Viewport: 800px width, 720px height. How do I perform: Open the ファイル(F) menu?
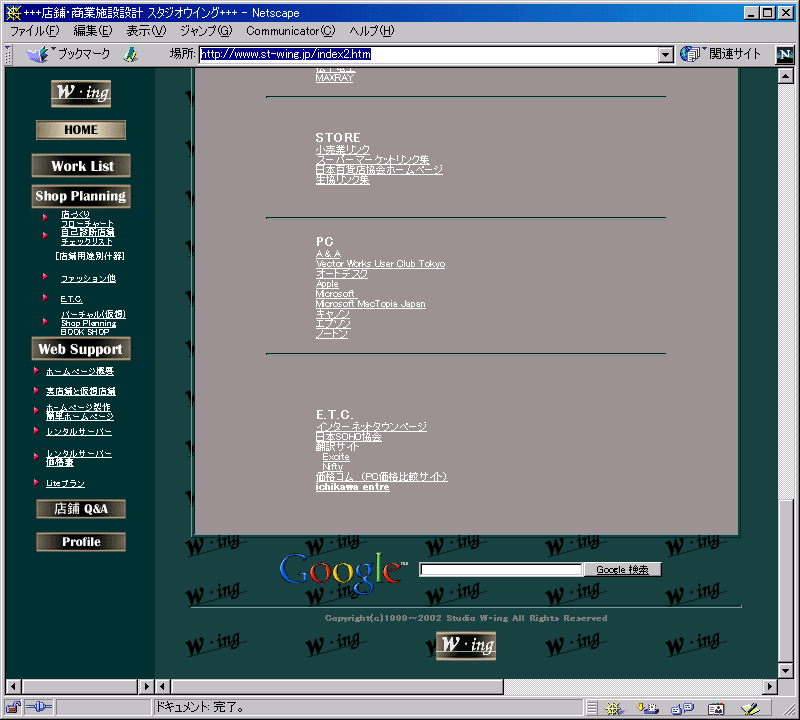click(35, 31)
